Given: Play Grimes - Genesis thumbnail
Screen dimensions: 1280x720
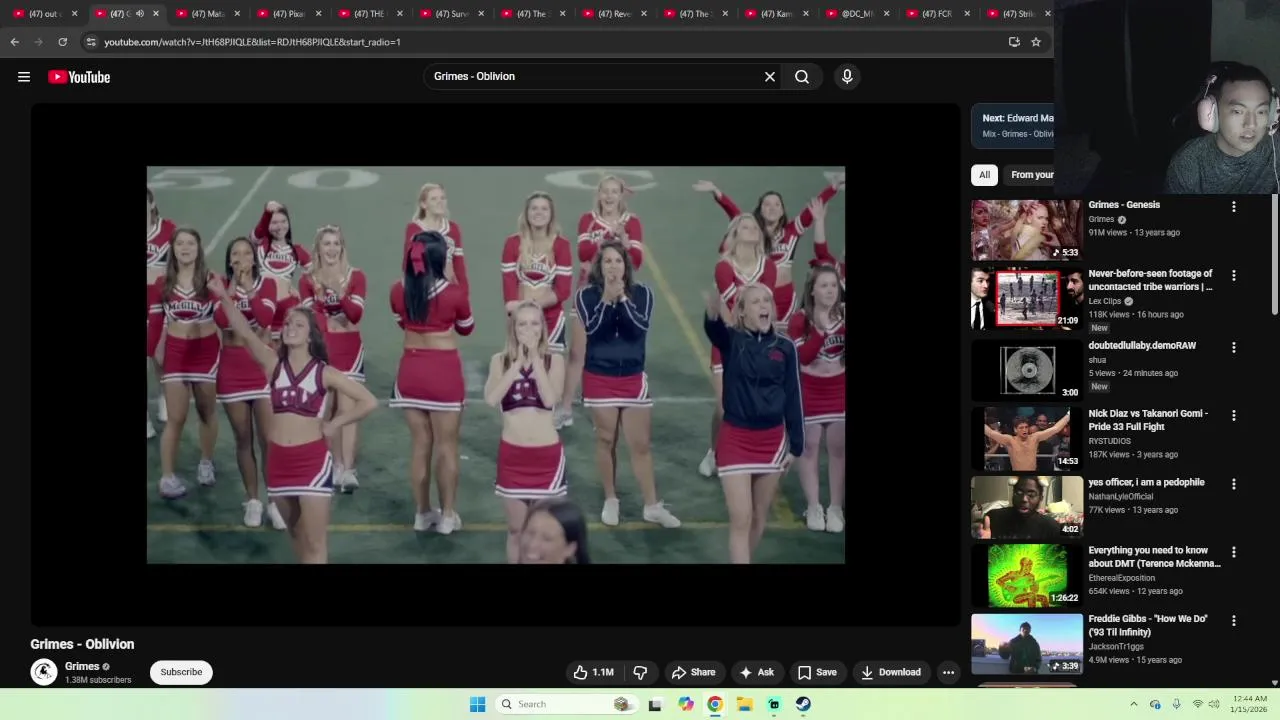Looking at the screenshot, I should tap(1027, 230).
